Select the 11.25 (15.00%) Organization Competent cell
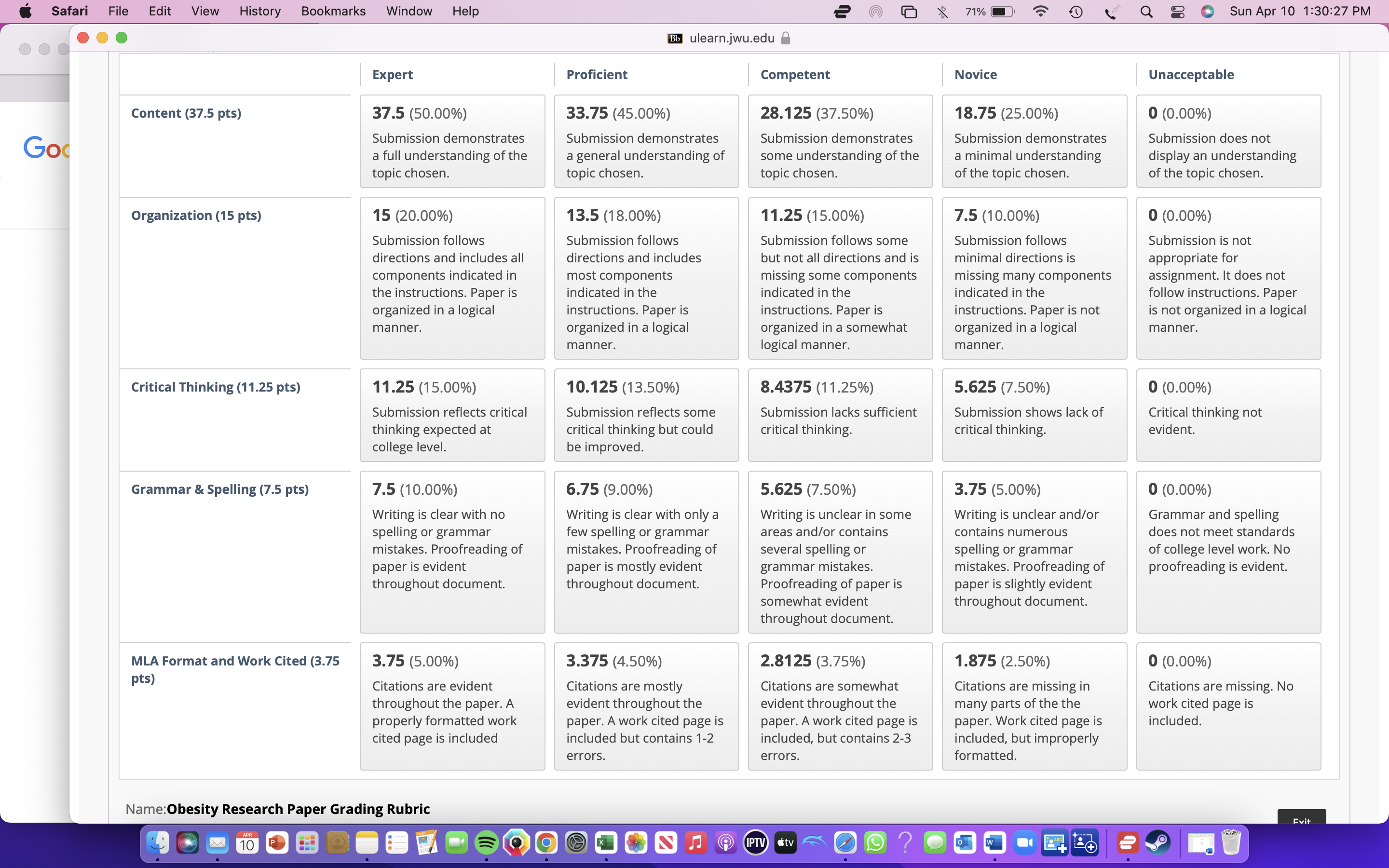This screenshot has height=868, width=1389. [x=840, y=278]
